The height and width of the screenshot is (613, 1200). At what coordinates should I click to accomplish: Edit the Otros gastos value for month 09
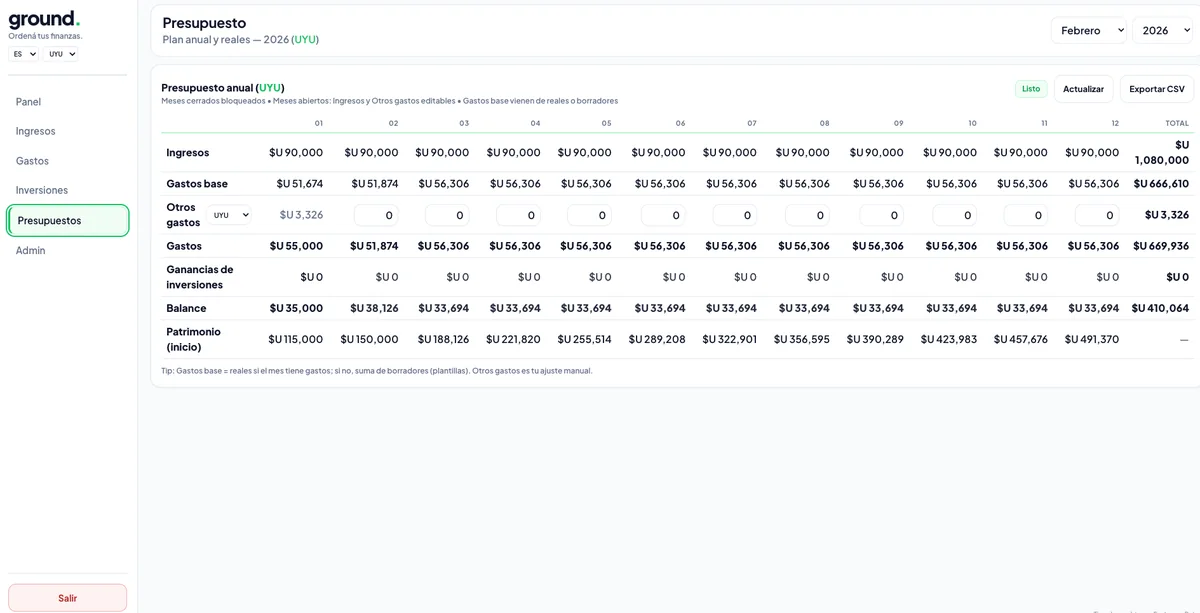coord(881,215)
